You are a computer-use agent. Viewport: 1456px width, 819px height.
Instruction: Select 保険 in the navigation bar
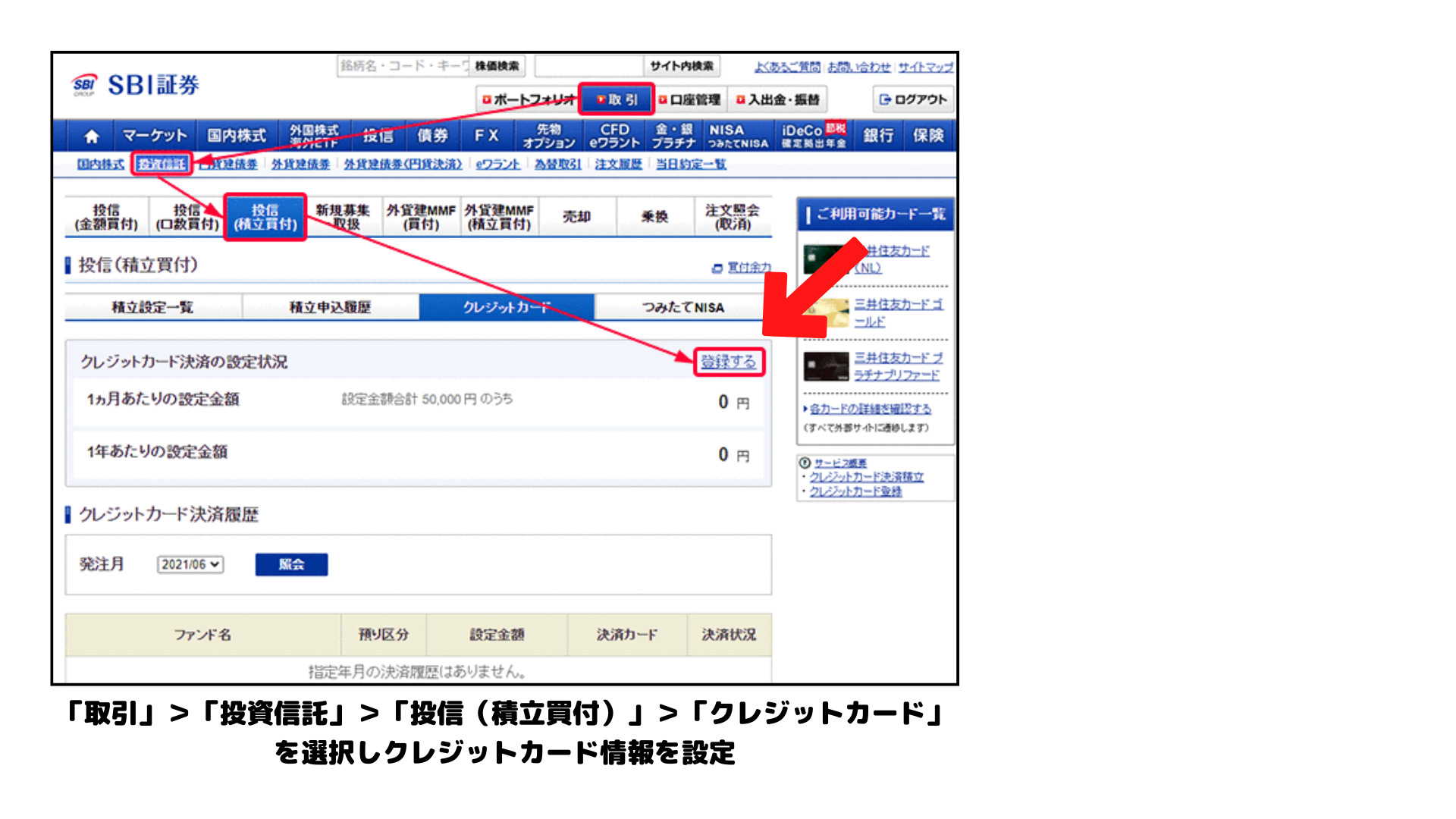(x=928, y=136)
